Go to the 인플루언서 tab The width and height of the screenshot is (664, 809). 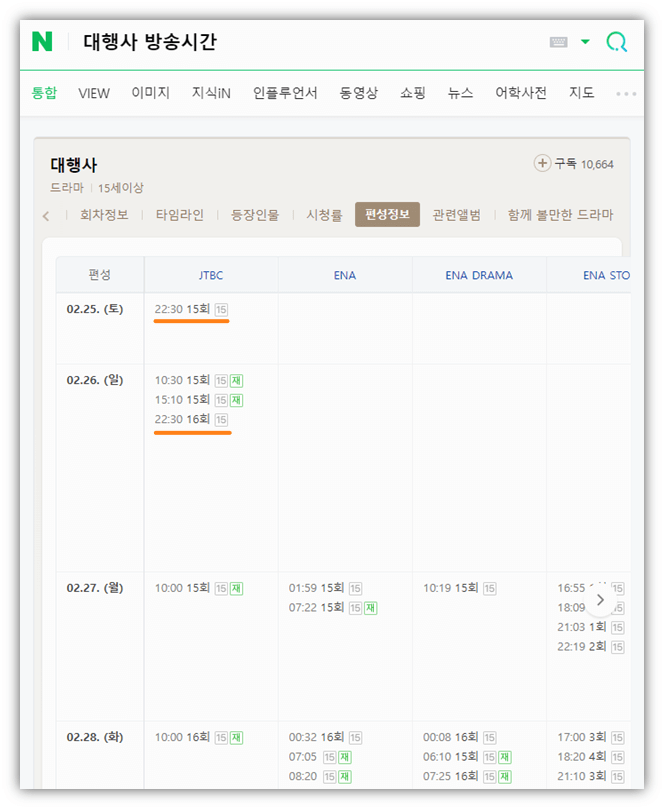(x=285, y=93)
